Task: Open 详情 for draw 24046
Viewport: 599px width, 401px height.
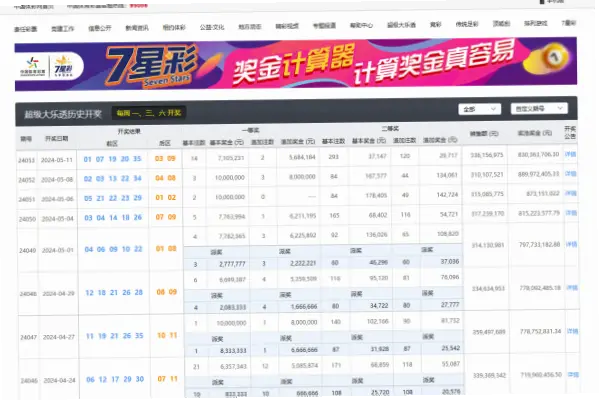Action: (573, 375)
